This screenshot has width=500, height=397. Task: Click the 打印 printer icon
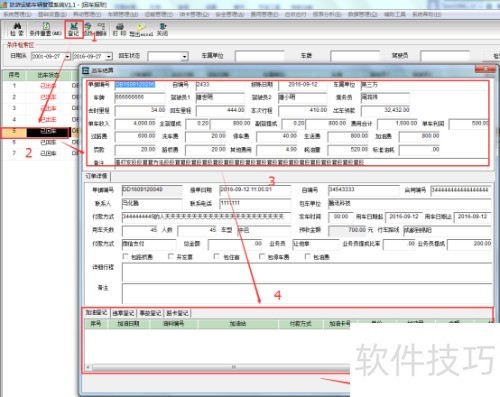pos(120,29)
